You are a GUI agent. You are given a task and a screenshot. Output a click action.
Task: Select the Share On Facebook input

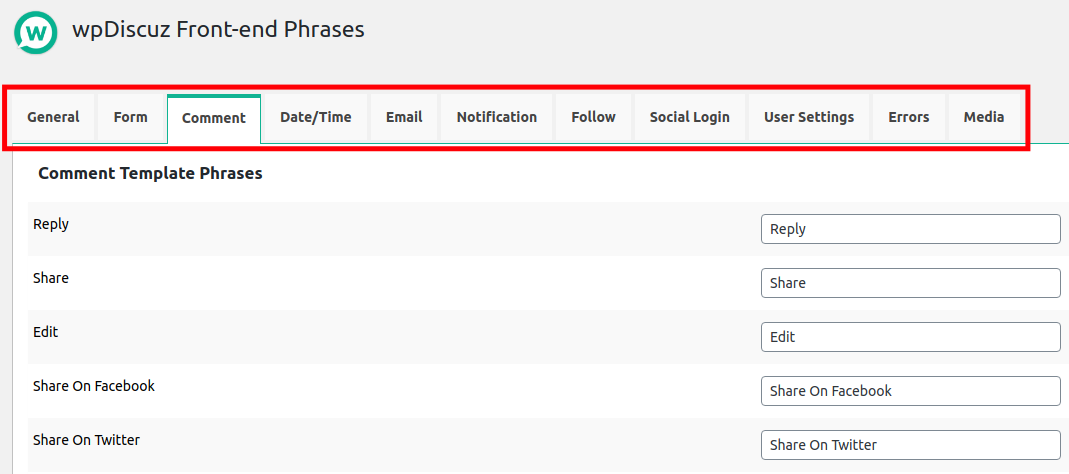click(x=910, y=391)
